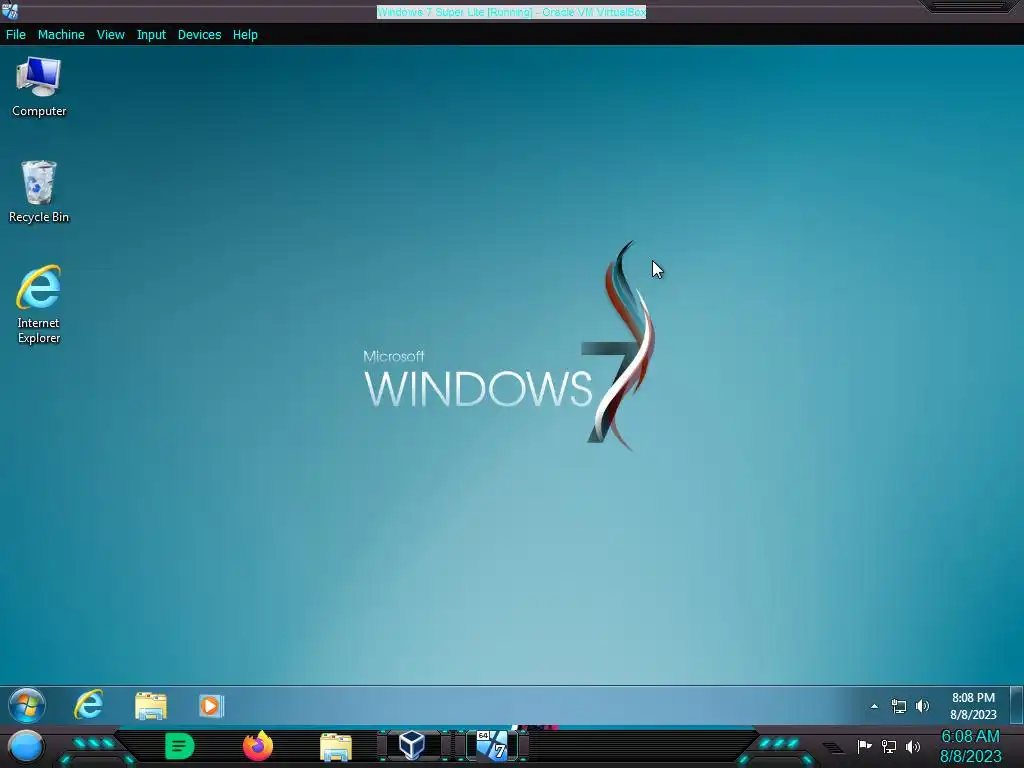Open the host Start orb button

tap(26, 746)
